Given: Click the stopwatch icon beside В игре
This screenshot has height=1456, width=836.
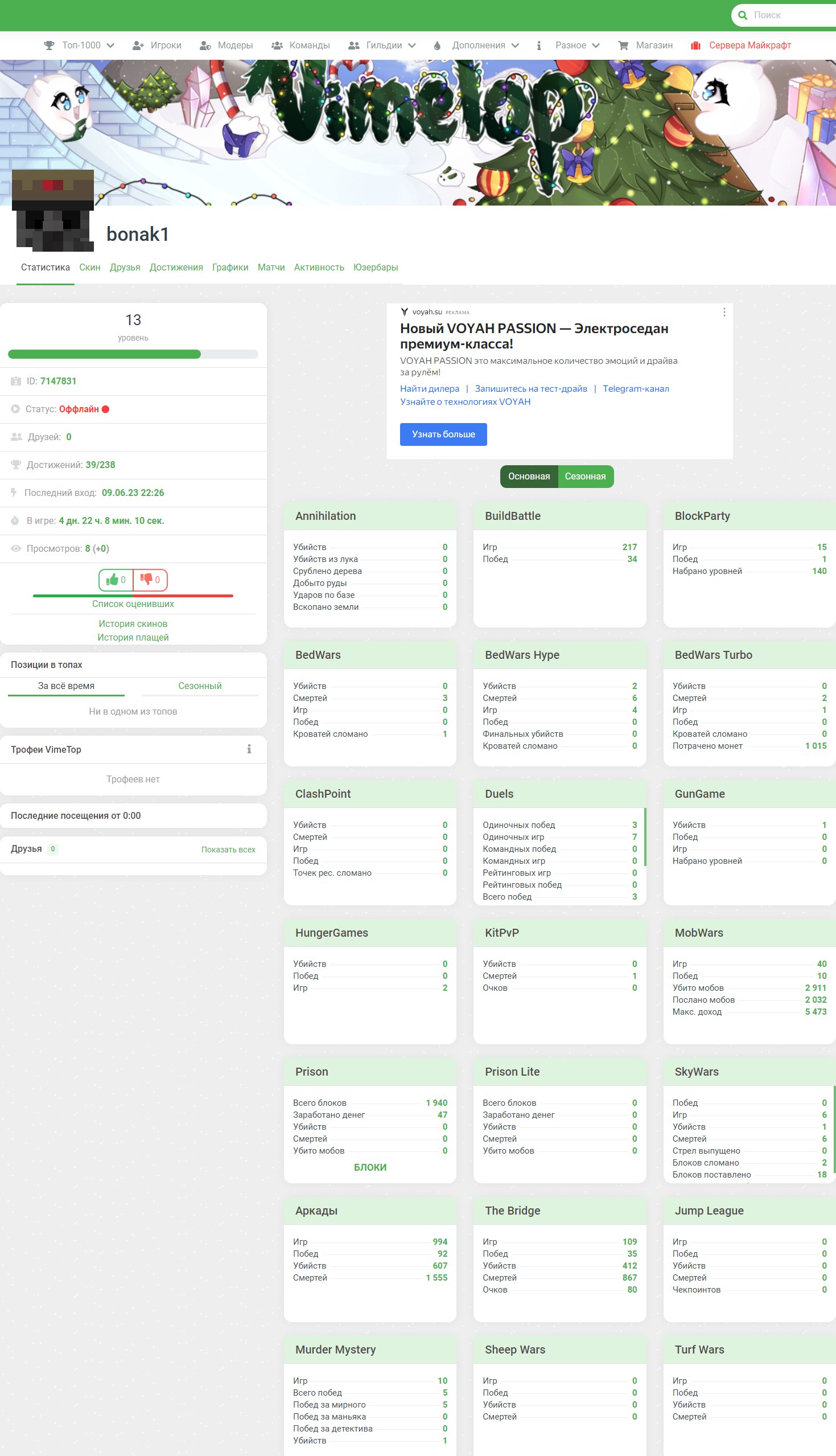Looking at the screenshot, I should 15,520.
